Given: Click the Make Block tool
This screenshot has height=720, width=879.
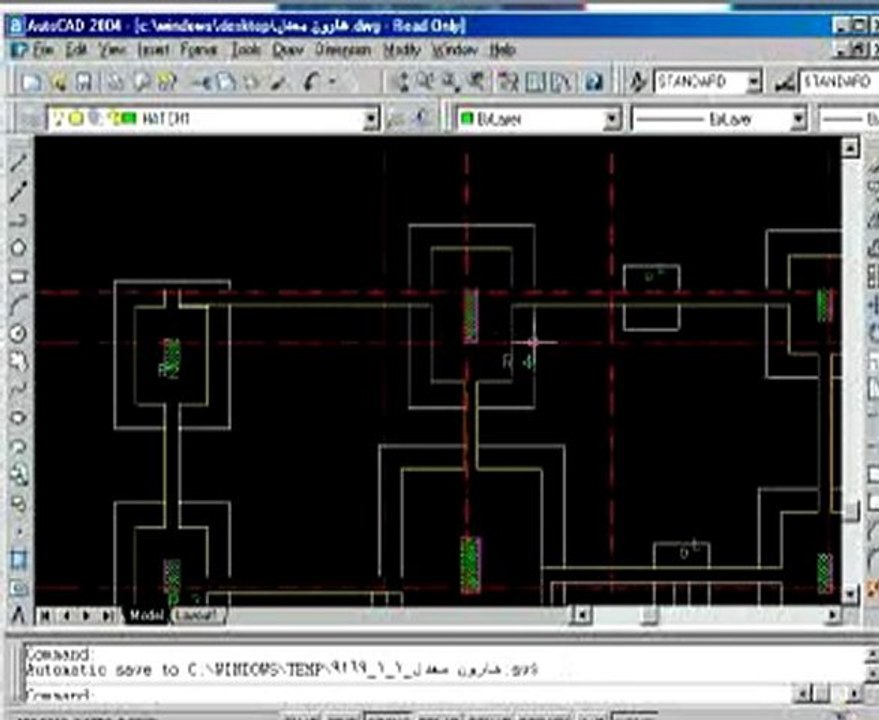Looking at the screenshot, I should coord(18,503).
